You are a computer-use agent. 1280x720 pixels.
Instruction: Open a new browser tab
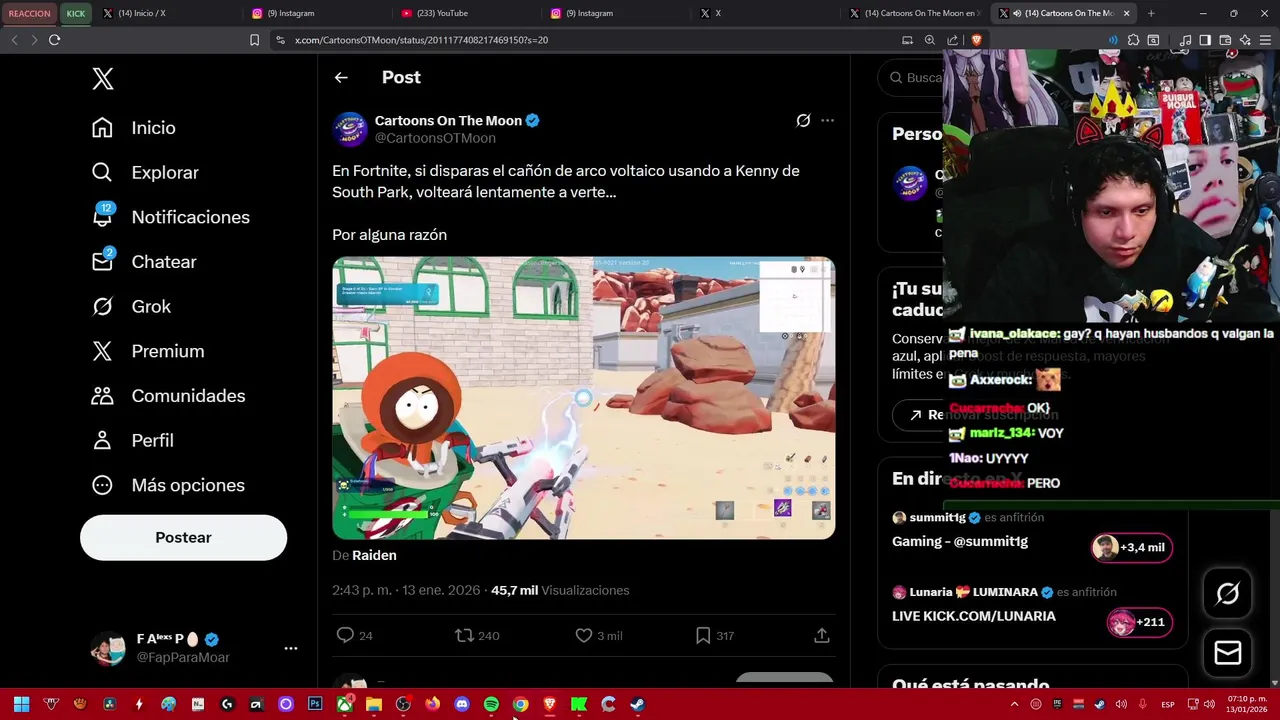pyautogui.click(x=1151, y=13)
